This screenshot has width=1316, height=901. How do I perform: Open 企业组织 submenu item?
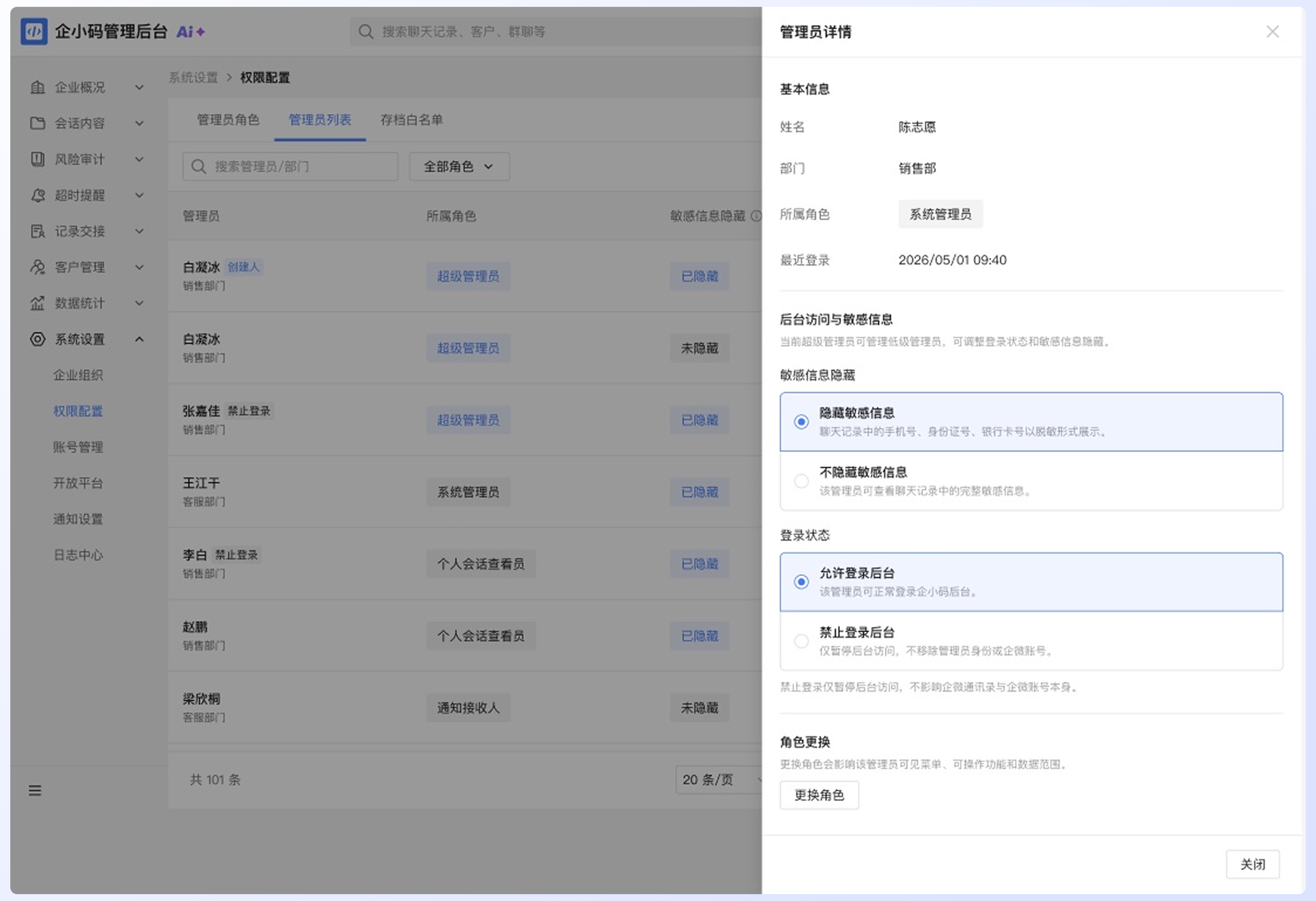point(78,375)
